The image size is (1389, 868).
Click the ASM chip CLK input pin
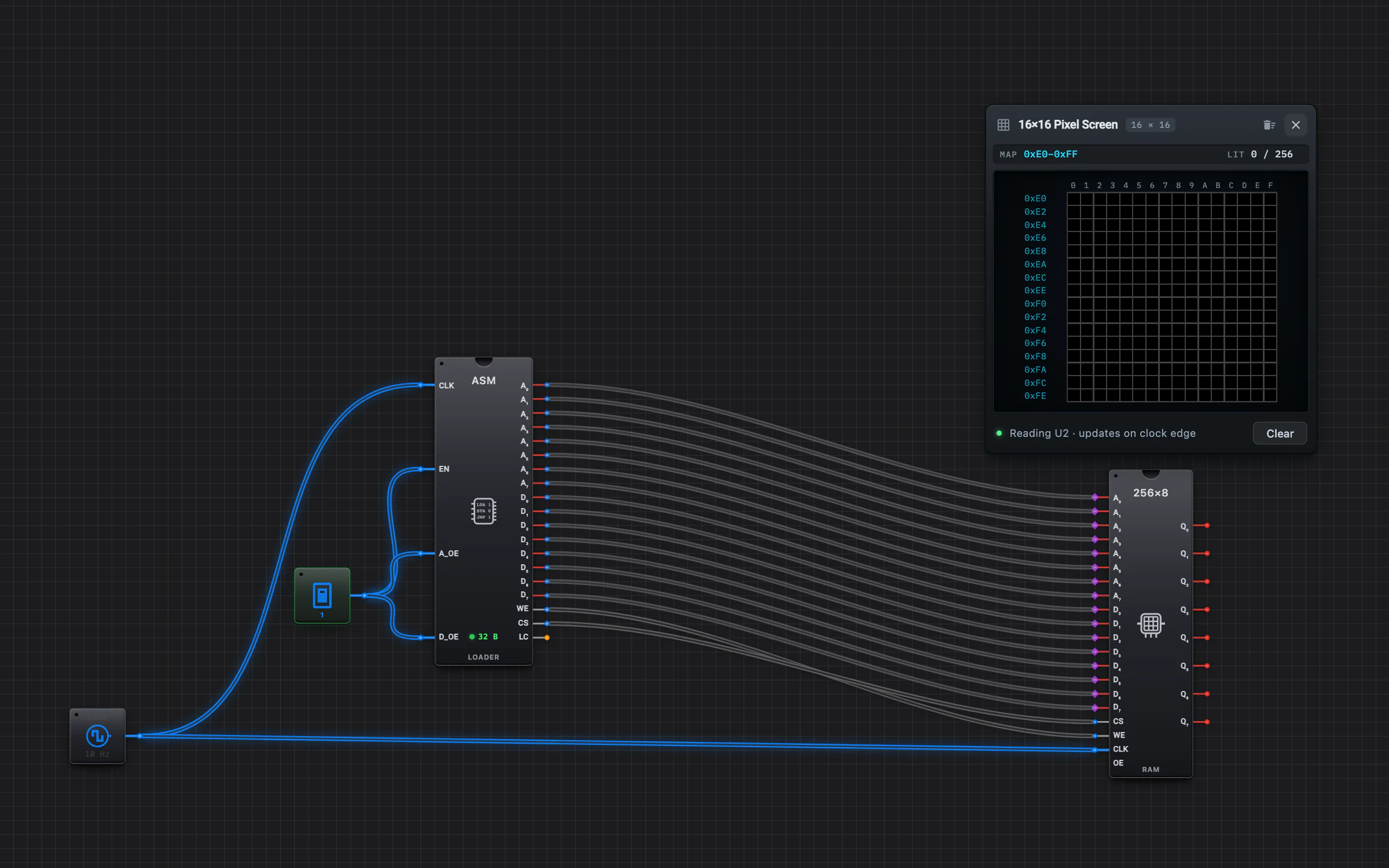click(x=421, y=385)
